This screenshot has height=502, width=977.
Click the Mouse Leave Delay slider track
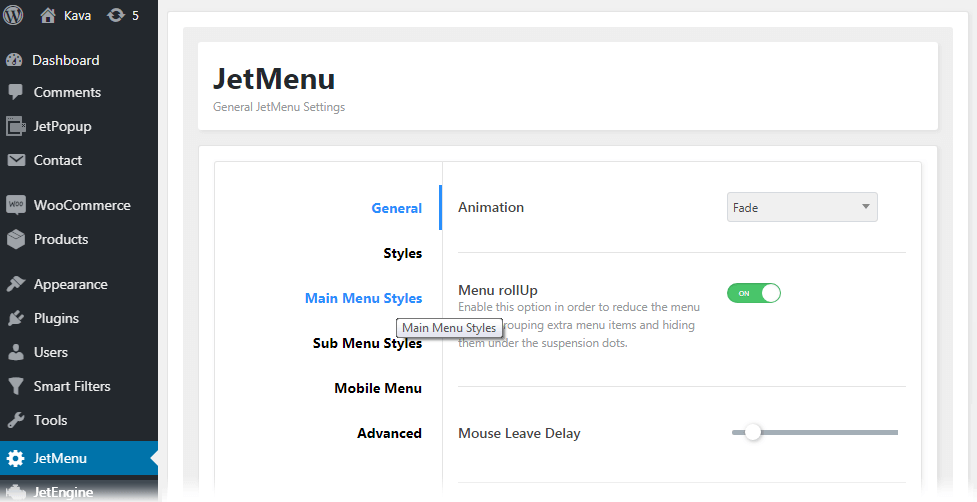[x=815, y=432]
